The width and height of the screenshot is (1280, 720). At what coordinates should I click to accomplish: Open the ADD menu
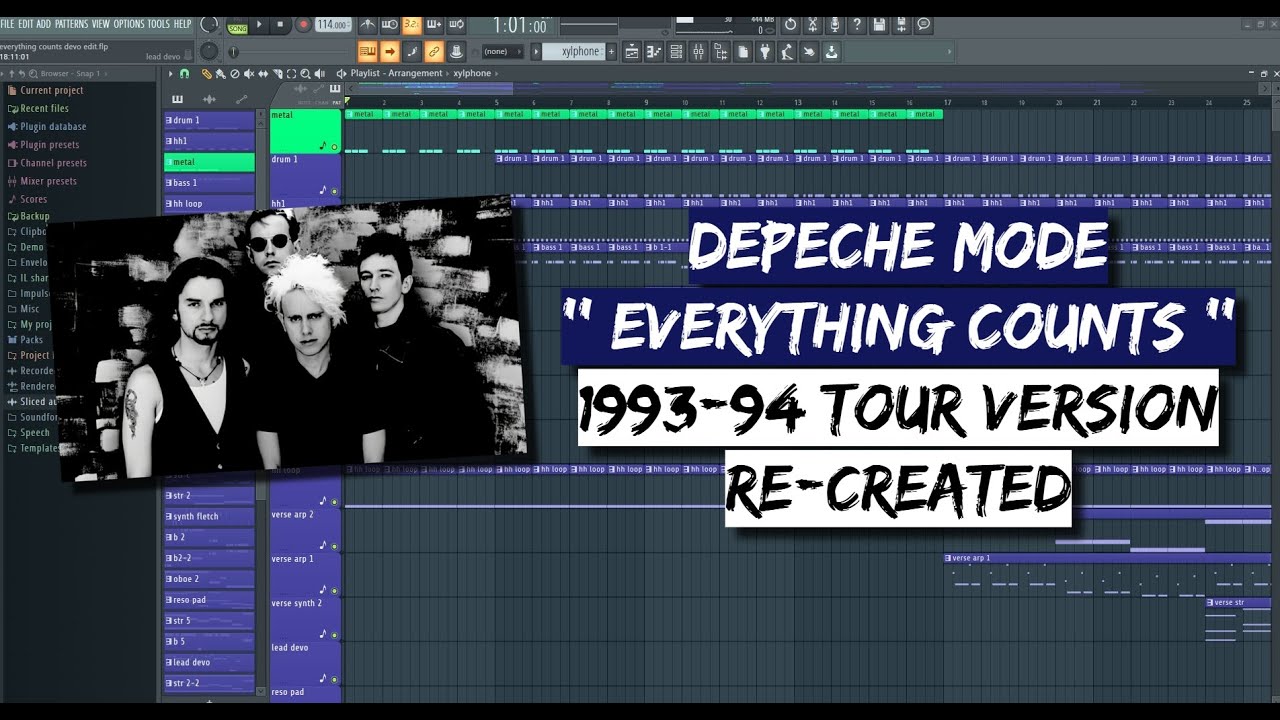[x=44, y=24]
